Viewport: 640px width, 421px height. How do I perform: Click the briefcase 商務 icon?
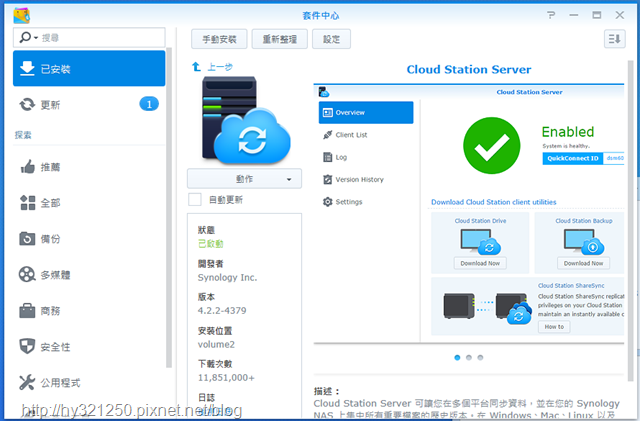click(x=27, y=311)
